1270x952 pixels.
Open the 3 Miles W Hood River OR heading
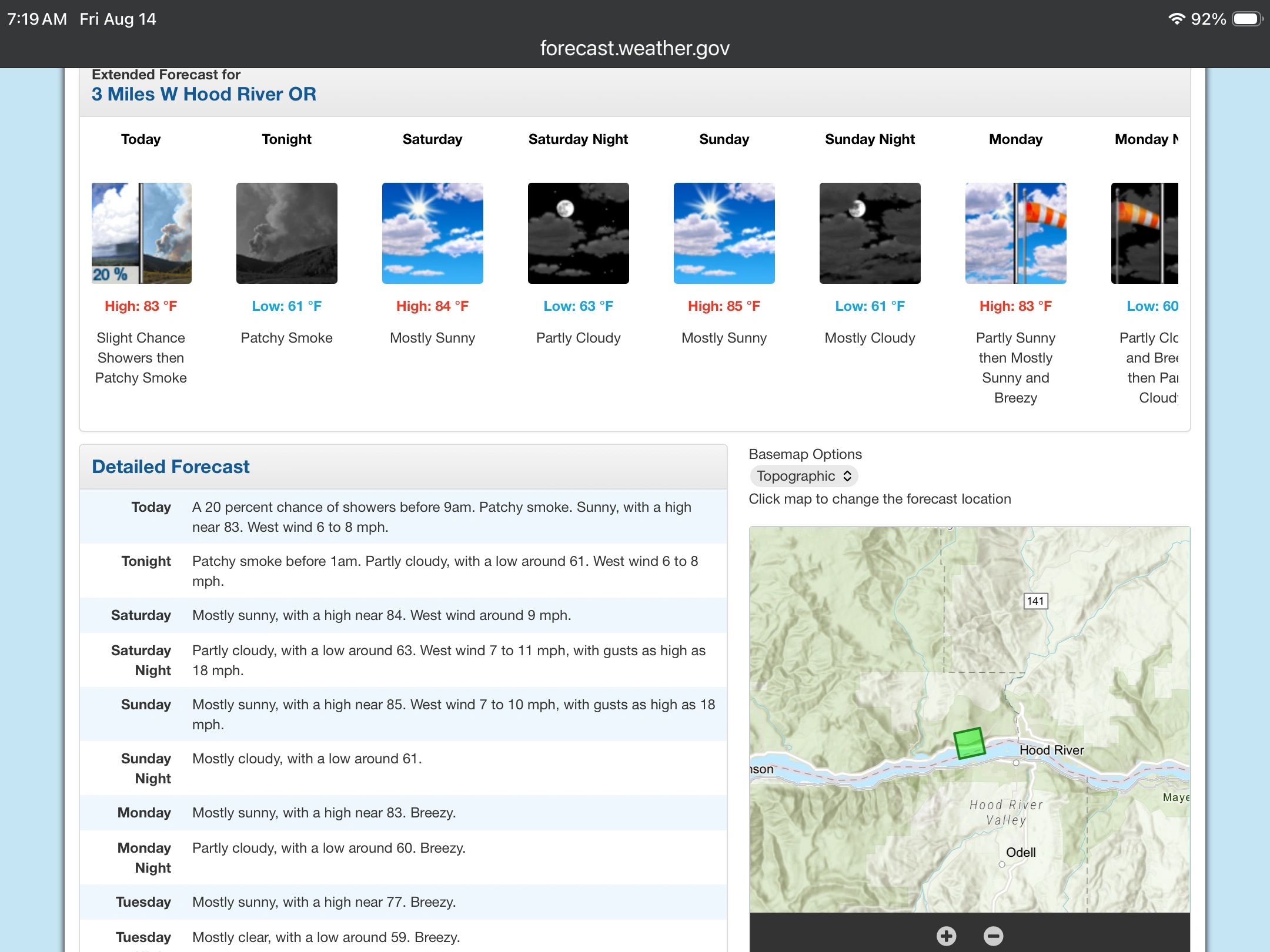coord(204,94)
